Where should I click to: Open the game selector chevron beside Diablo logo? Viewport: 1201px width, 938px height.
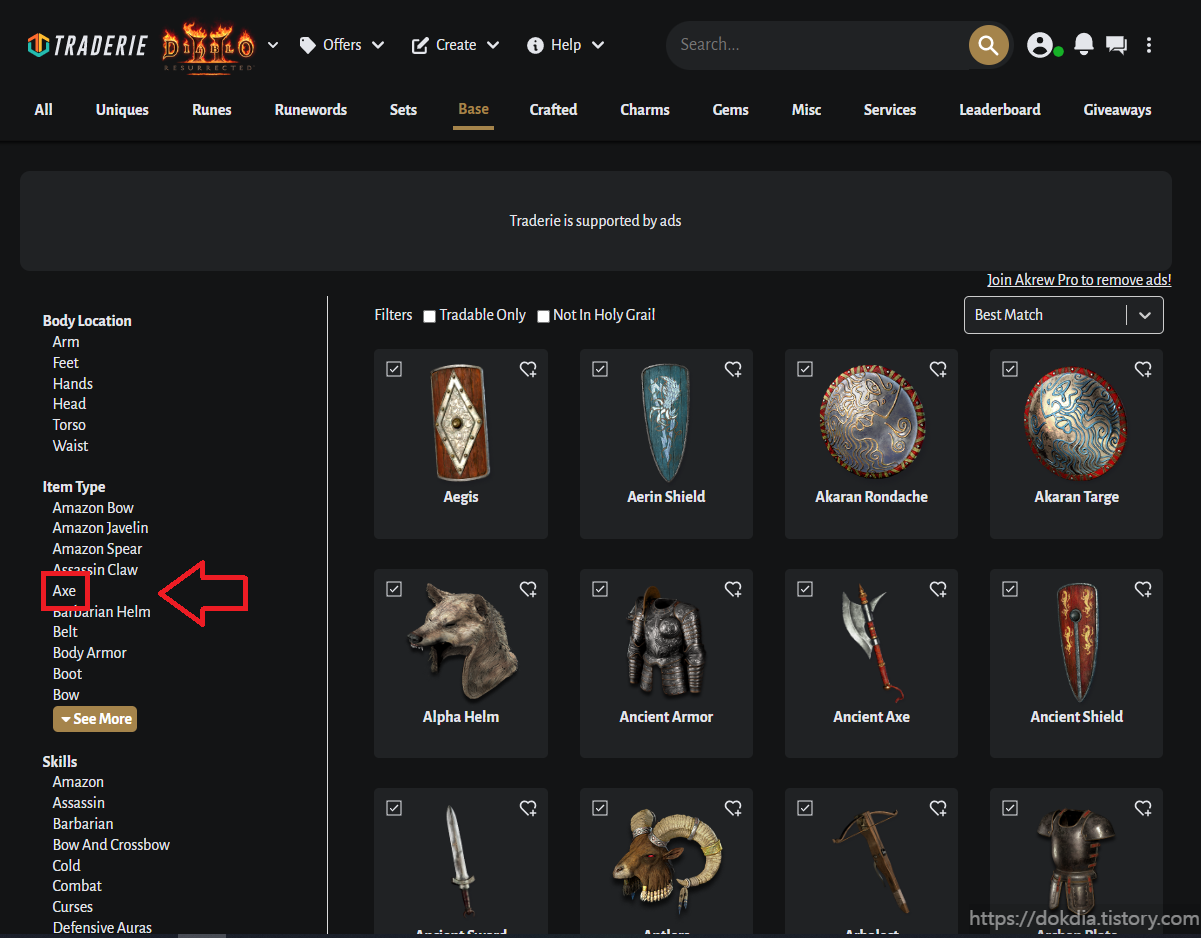(x=273, y=45)
